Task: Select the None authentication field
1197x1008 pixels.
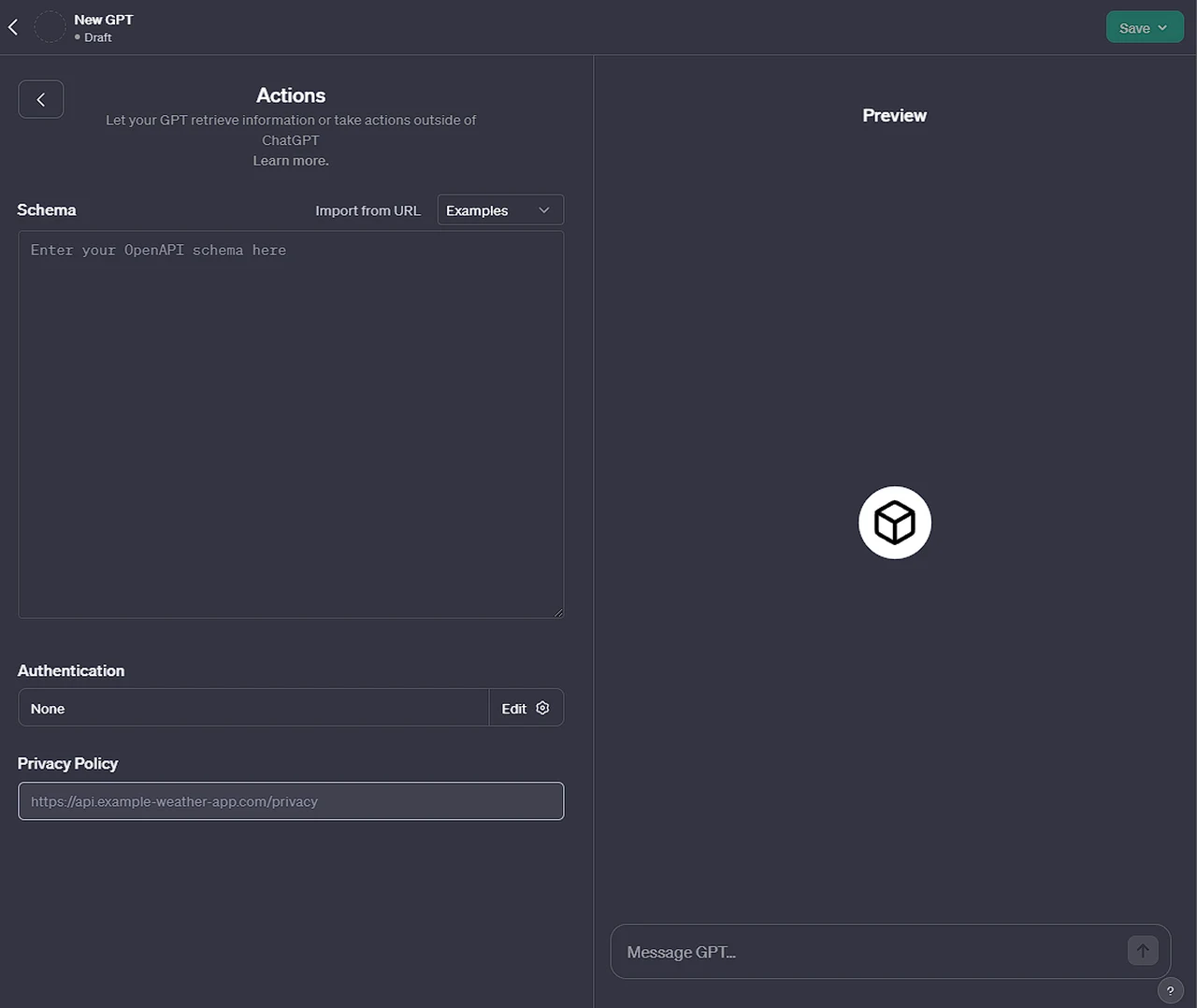Action: pyautogui.click(x=253, y=708)
